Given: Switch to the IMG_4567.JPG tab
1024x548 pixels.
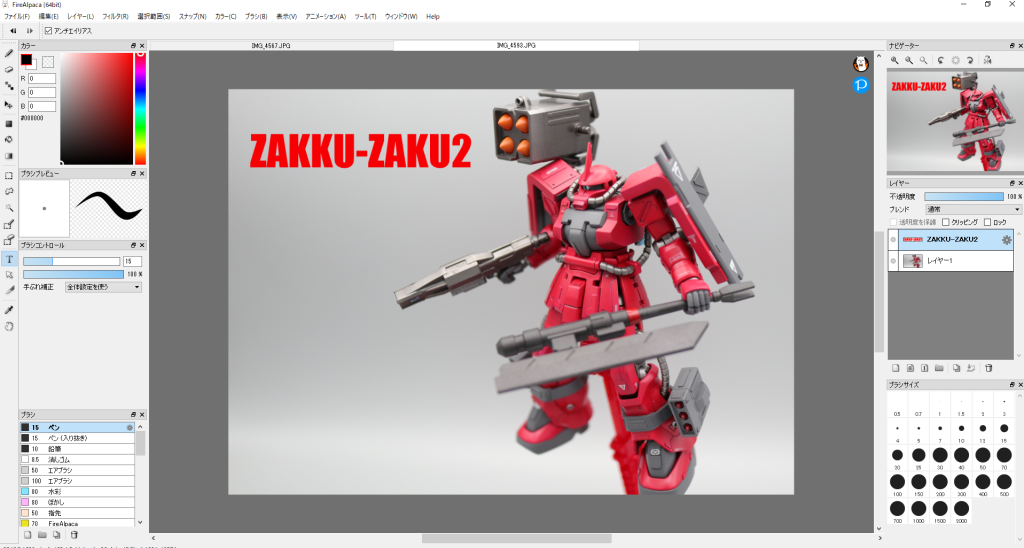Looking at the screenshot, I should point(271,46).
